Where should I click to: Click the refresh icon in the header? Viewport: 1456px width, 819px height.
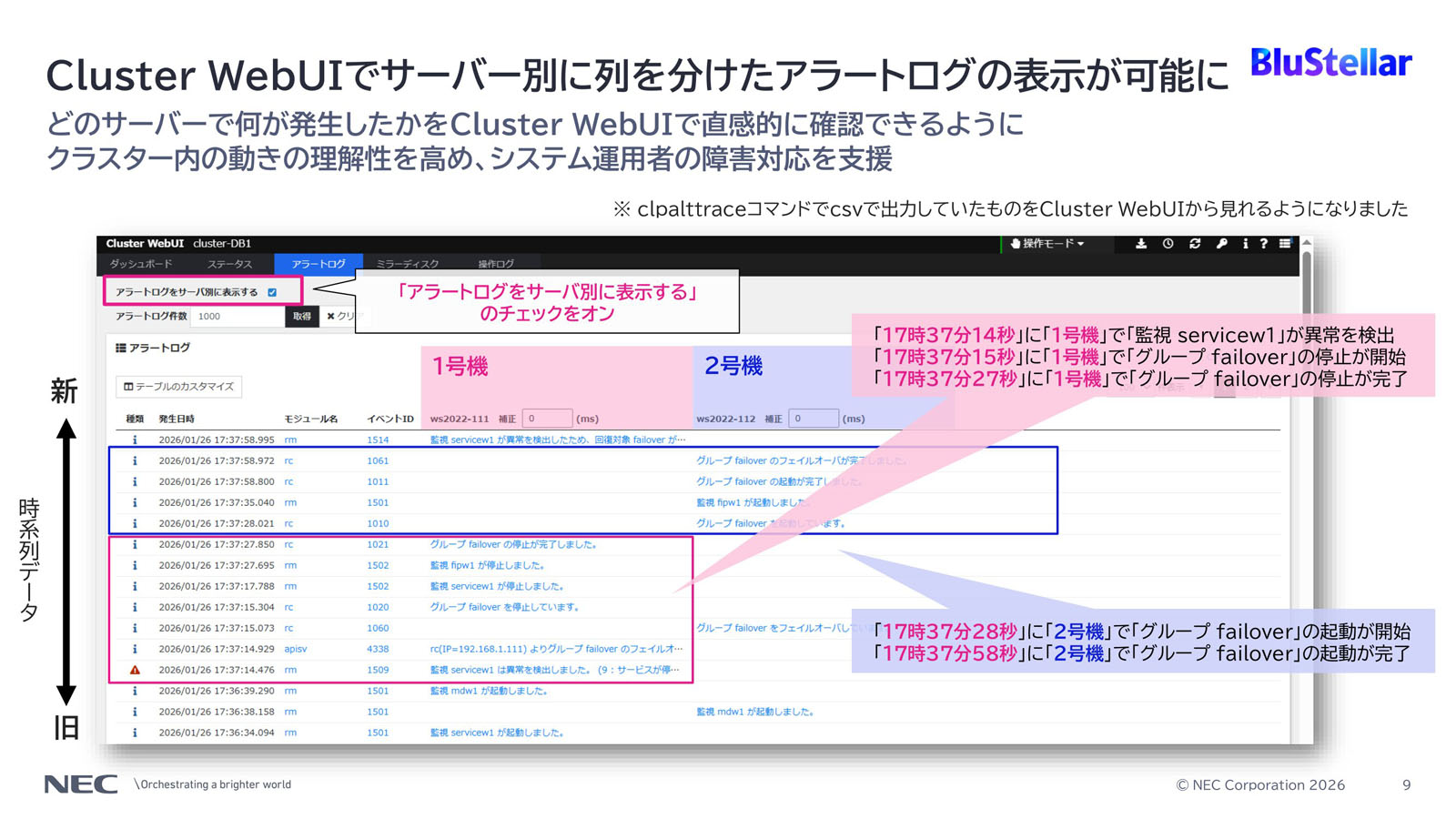tap(1195, 244)
